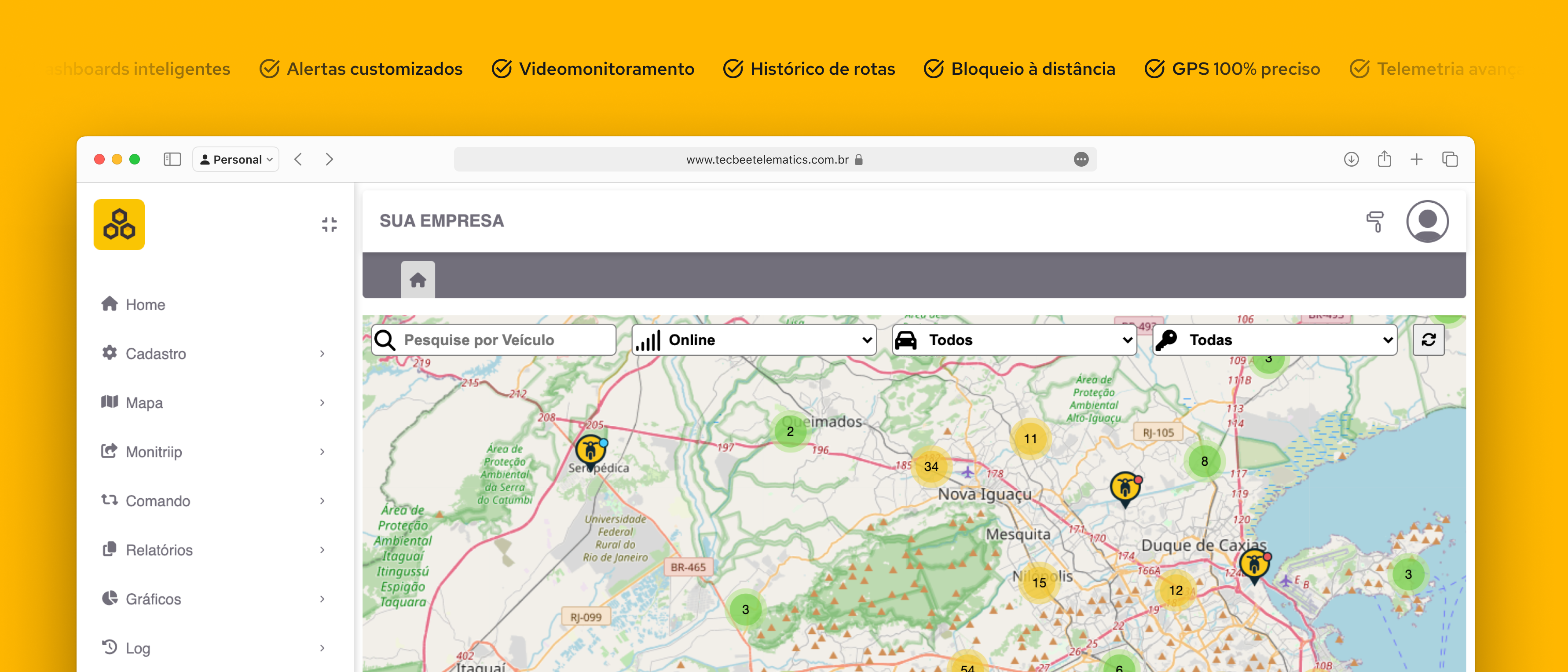Viewport: 1568px width, 672px height.
Task: Open the Monitriip menu item
Action: 213,452
